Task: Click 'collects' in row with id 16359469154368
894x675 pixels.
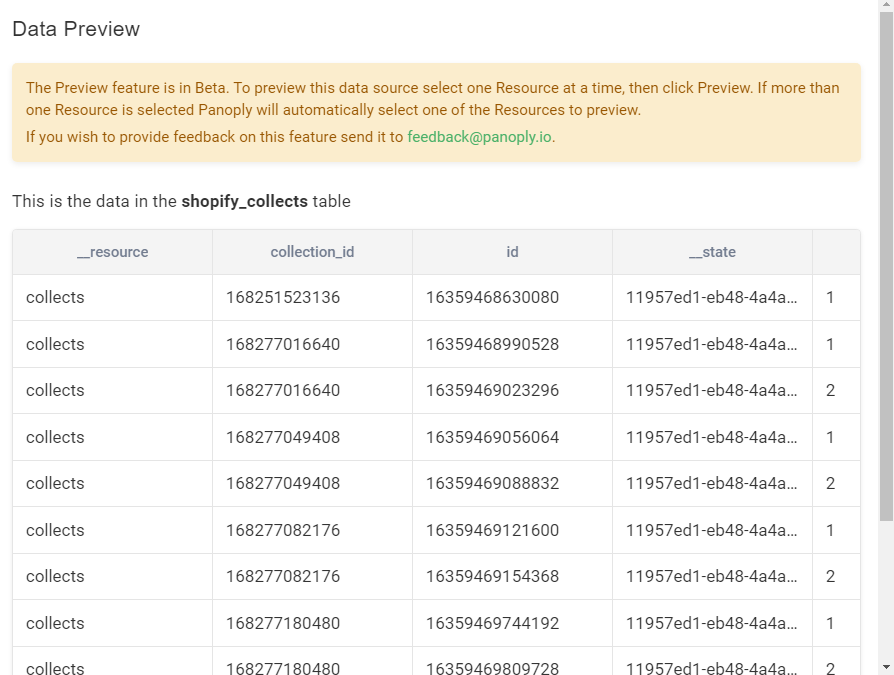Action: (55, 576)
